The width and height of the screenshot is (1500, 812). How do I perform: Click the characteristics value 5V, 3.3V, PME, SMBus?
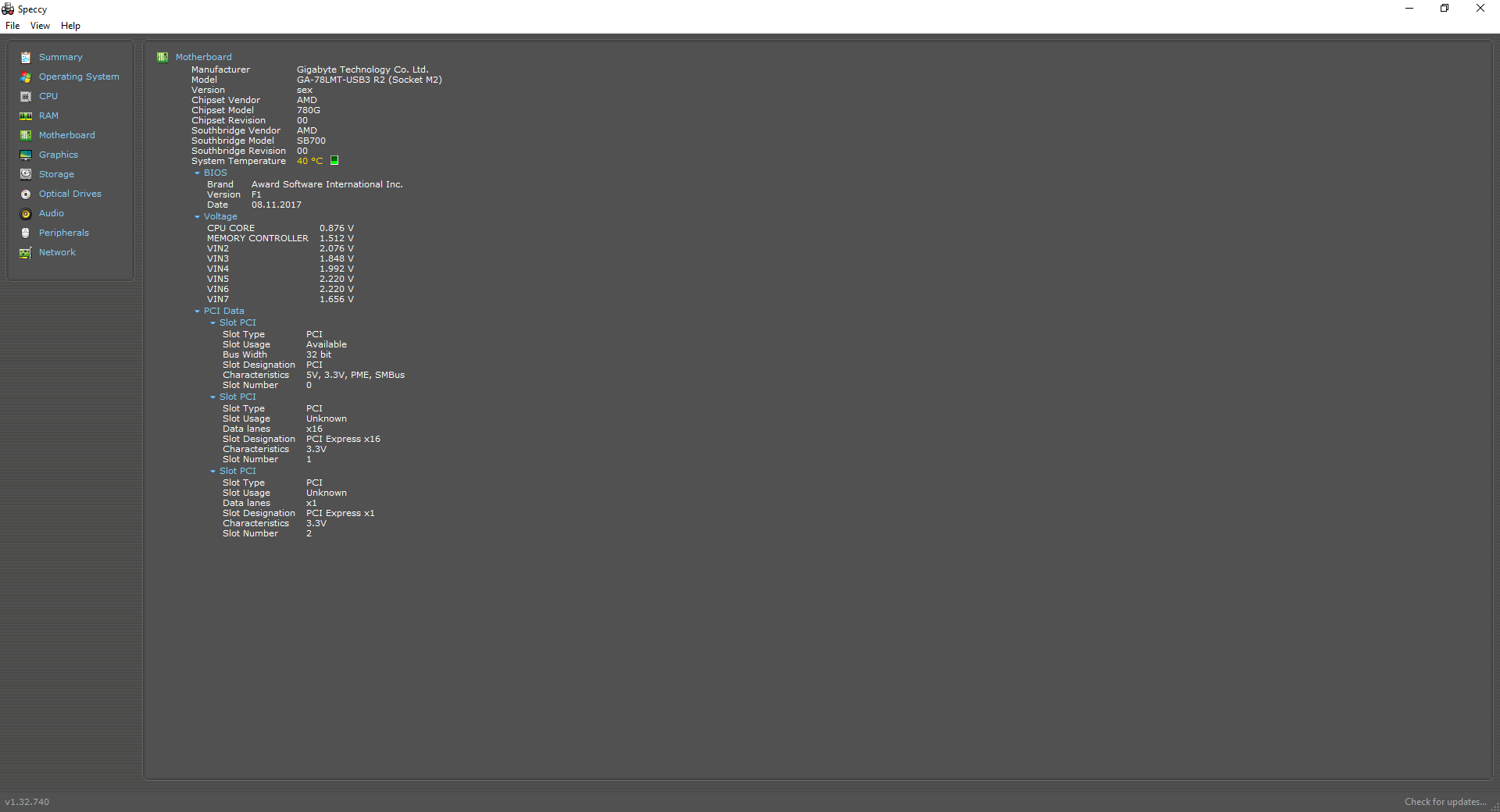[355, 375]
